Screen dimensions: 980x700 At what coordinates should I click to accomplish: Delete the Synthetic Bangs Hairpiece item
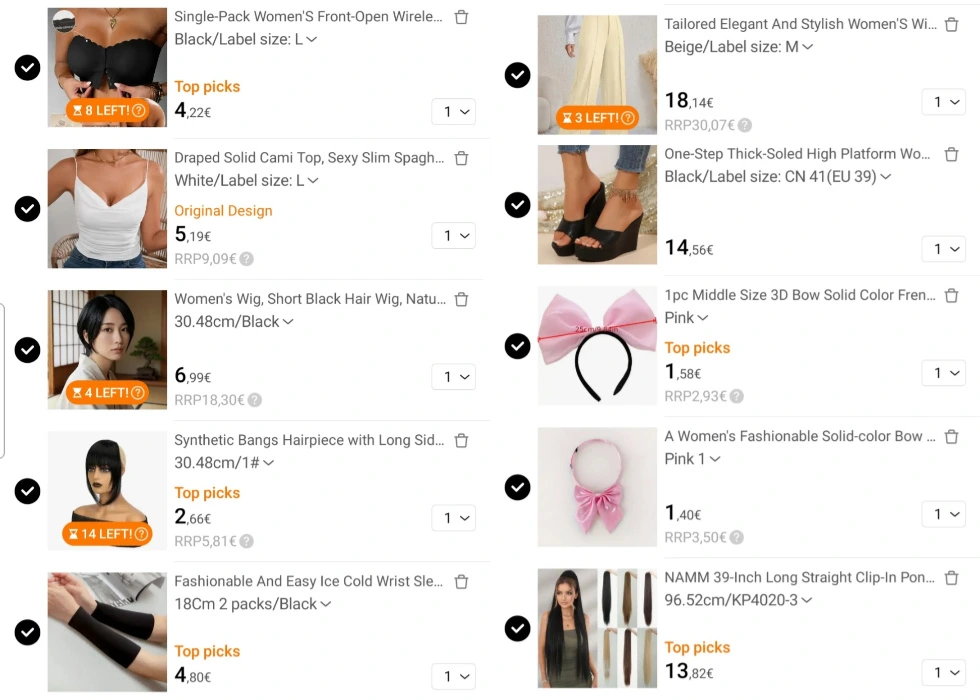pos(461,440)
